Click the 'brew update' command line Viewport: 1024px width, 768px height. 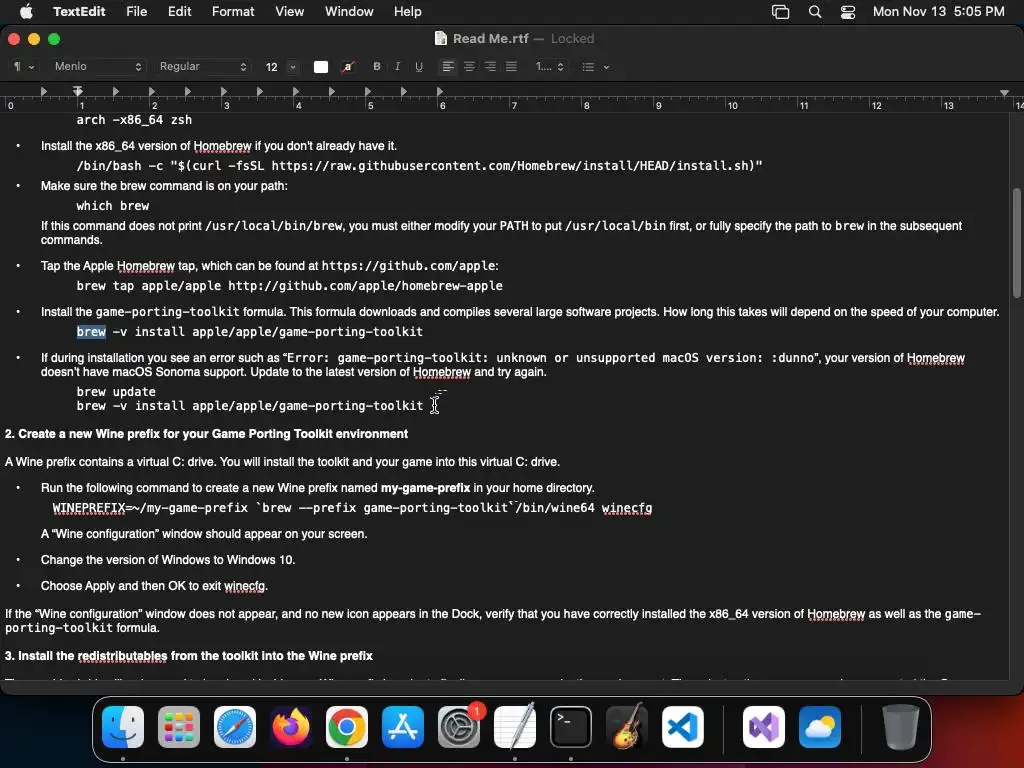point(116,392)
